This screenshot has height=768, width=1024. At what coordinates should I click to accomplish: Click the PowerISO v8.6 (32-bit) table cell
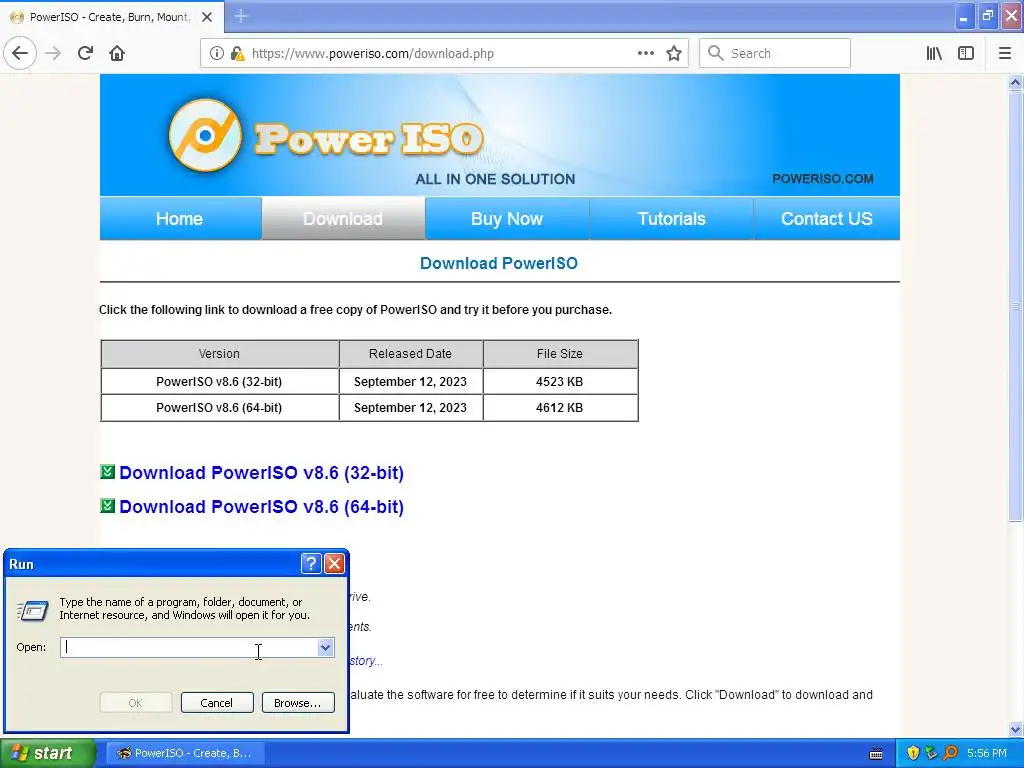[219, 381]
